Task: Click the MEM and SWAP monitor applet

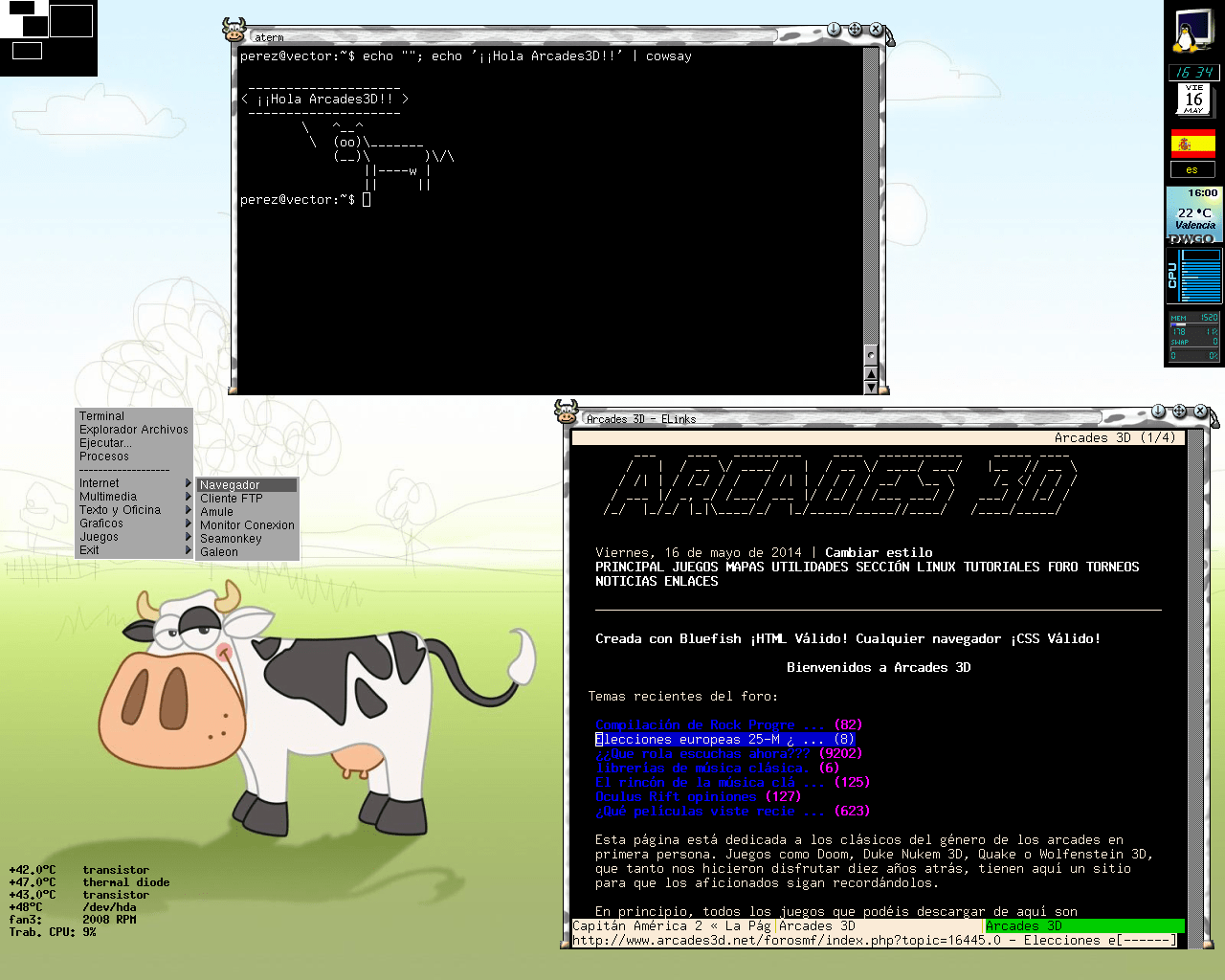Action: coord(1193,336)
